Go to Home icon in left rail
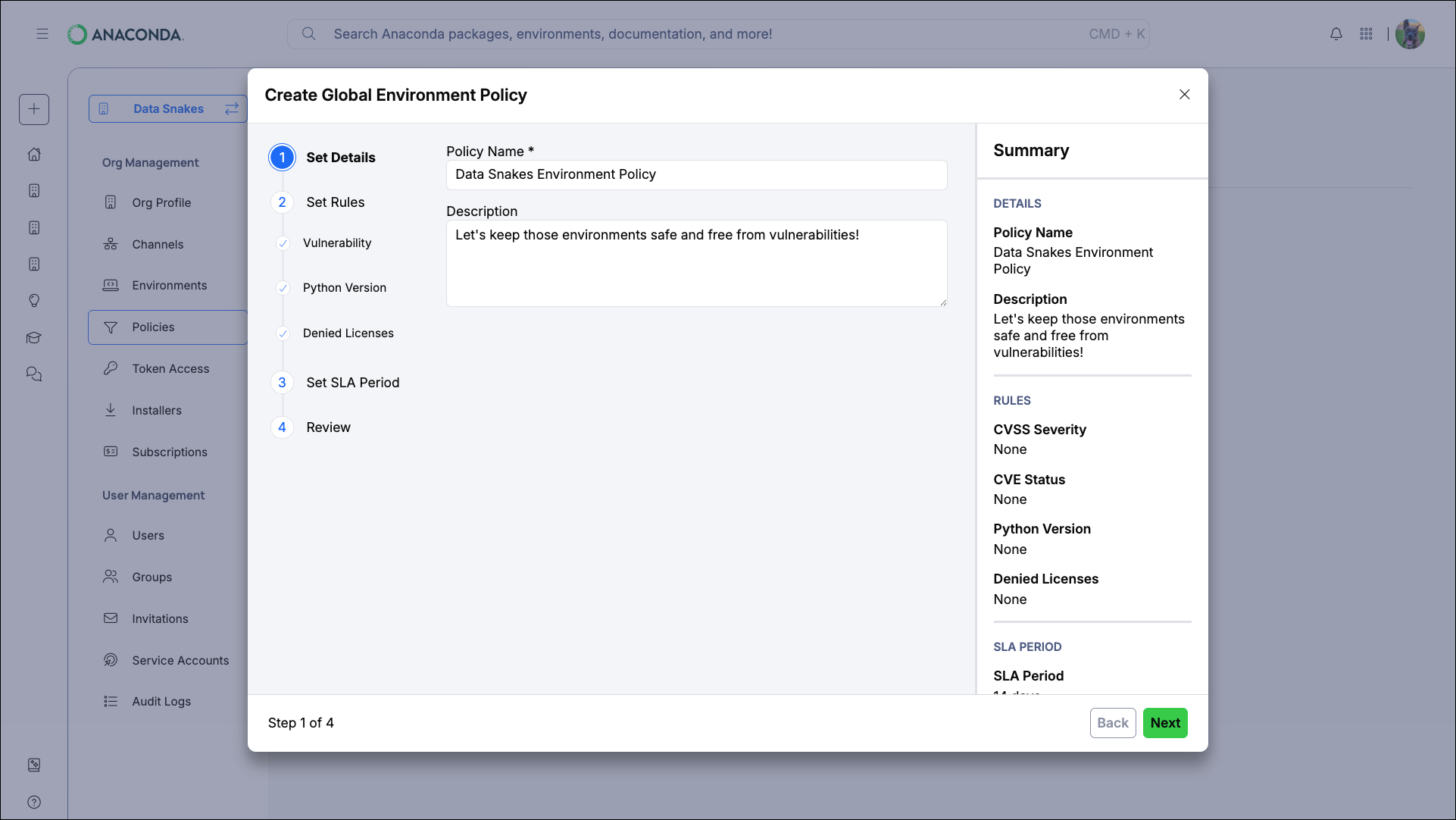Image resolution: width=1456 pixels, height=820 pixels. [34, 155]
